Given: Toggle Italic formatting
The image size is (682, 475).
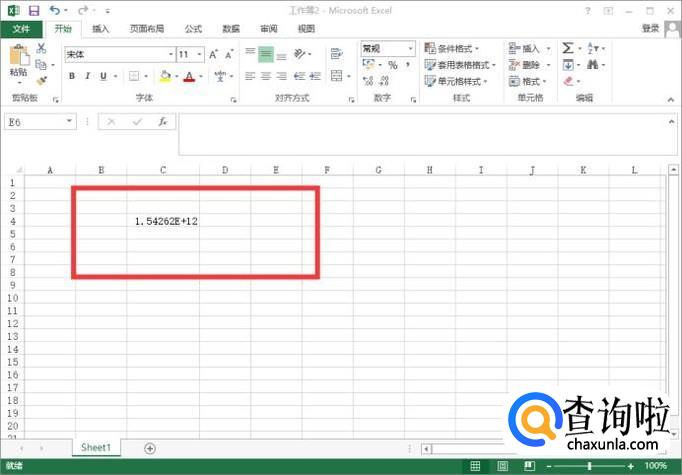Looking at the screenshot, I should [88, 76].
